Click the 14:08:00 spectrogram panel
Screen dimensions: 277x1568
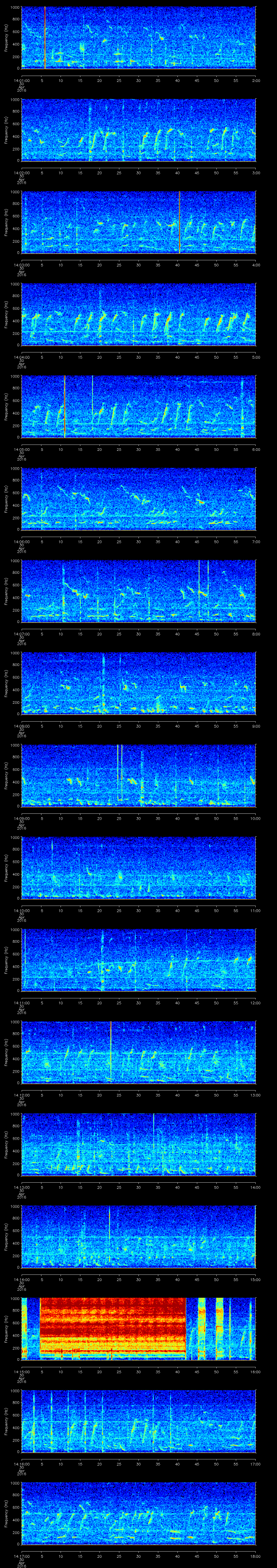(x=139, y=683)
